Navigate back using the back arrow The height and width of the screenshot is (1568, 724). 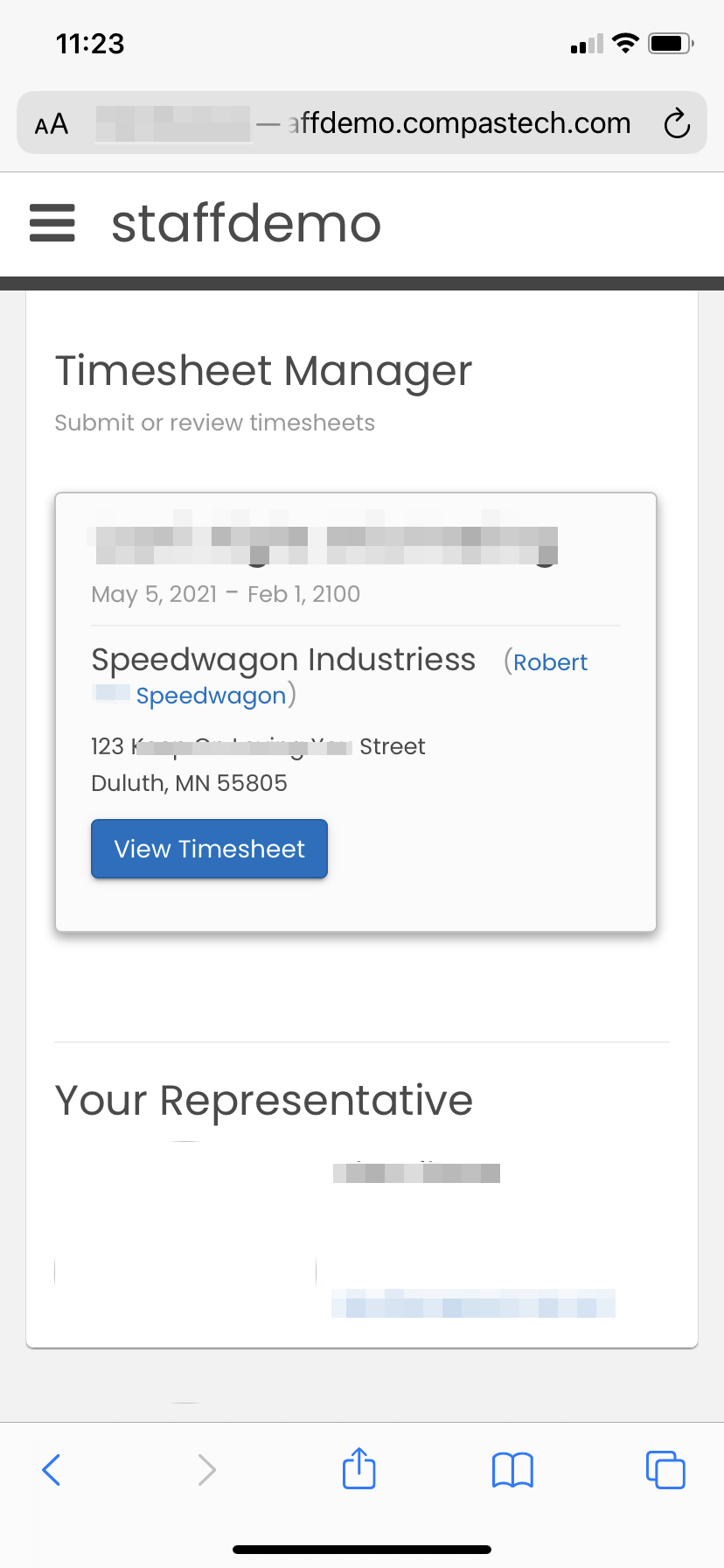coord(51,1469)
